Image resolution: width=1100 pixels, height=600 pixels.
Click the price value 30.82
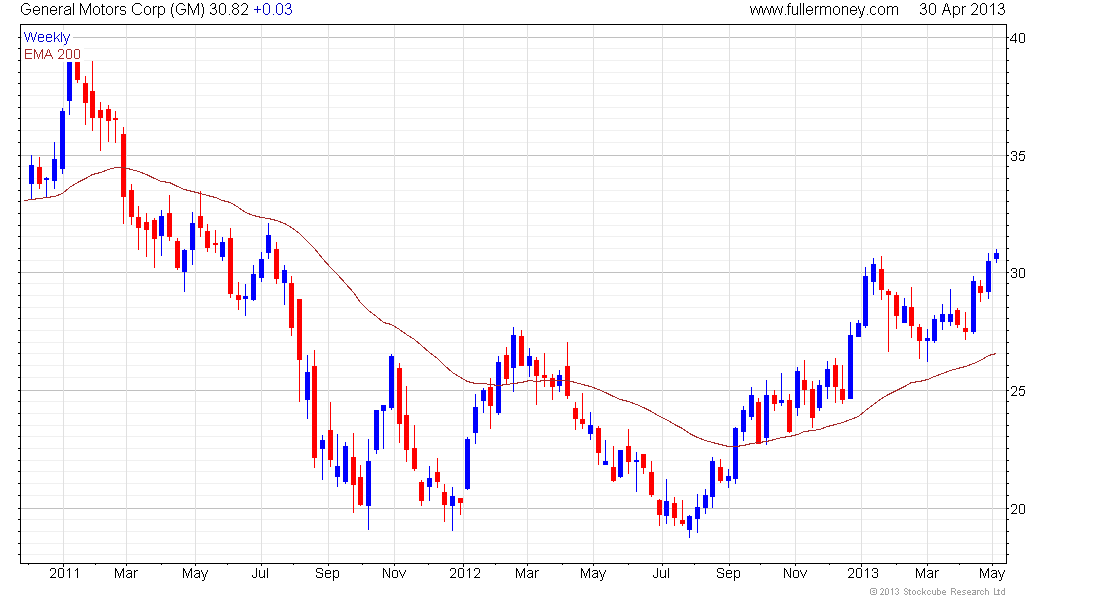[x=229, y=10]
